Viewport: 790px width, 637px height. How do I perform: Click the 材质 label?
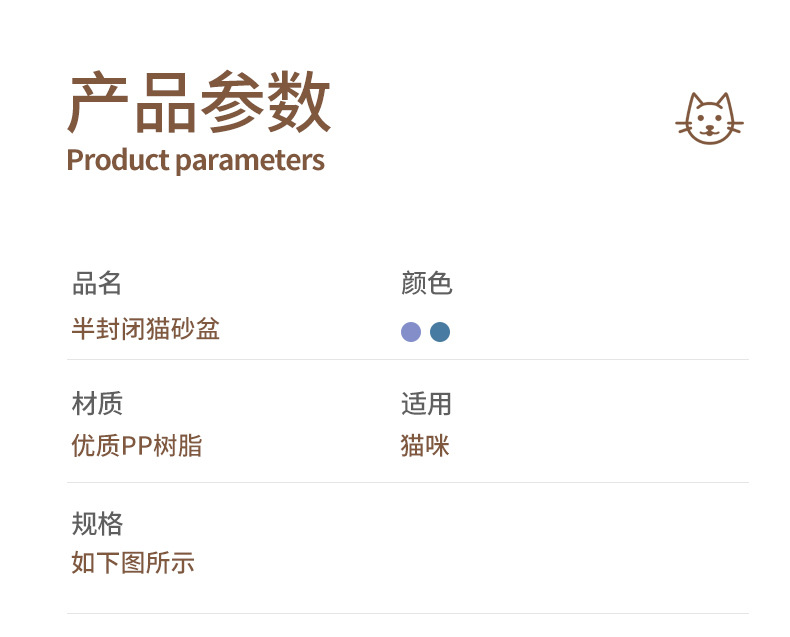(x=97, y=404)
